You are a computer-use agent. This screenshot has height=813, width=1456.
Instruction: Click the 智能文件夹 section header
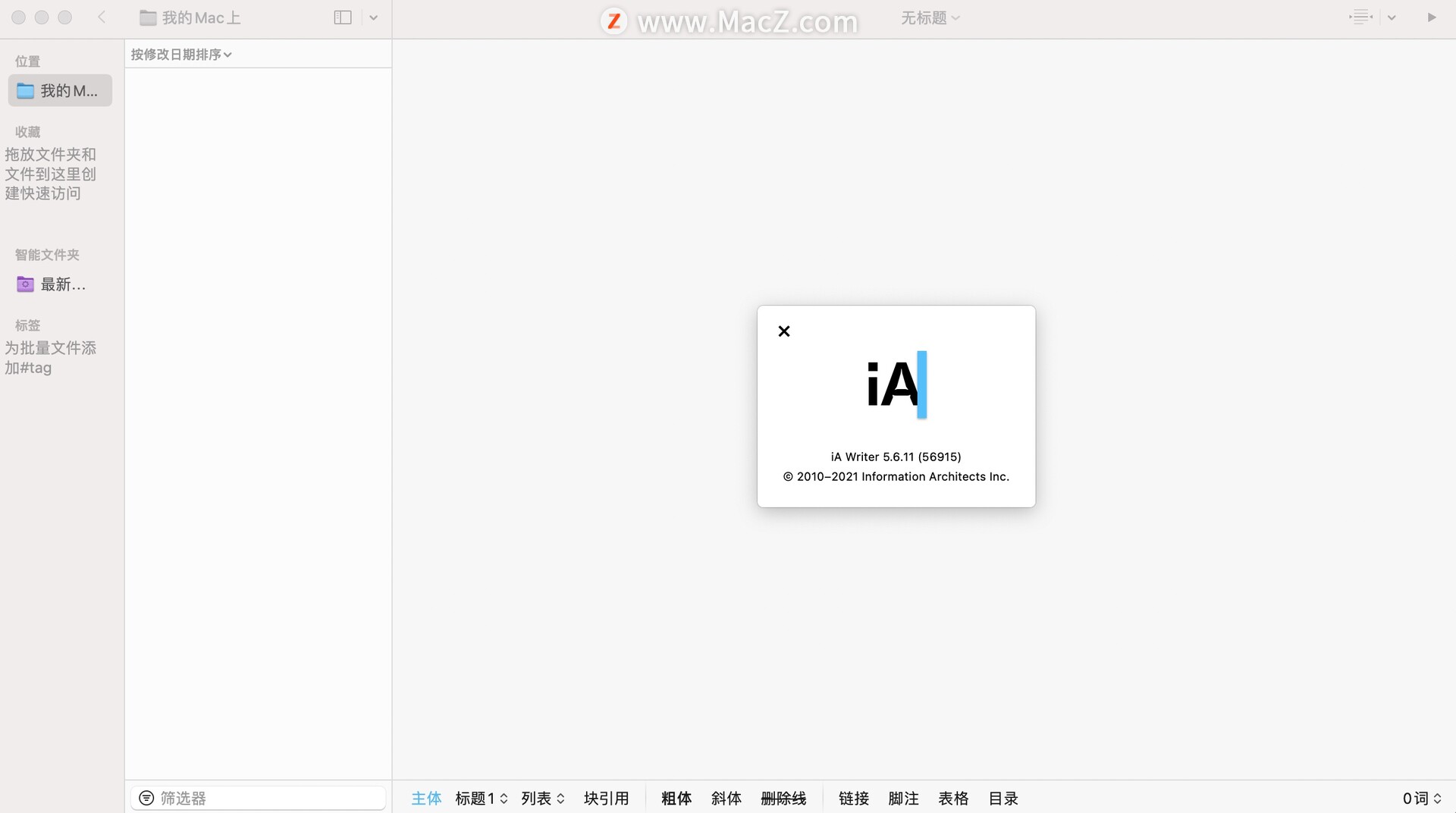(47, 255)
